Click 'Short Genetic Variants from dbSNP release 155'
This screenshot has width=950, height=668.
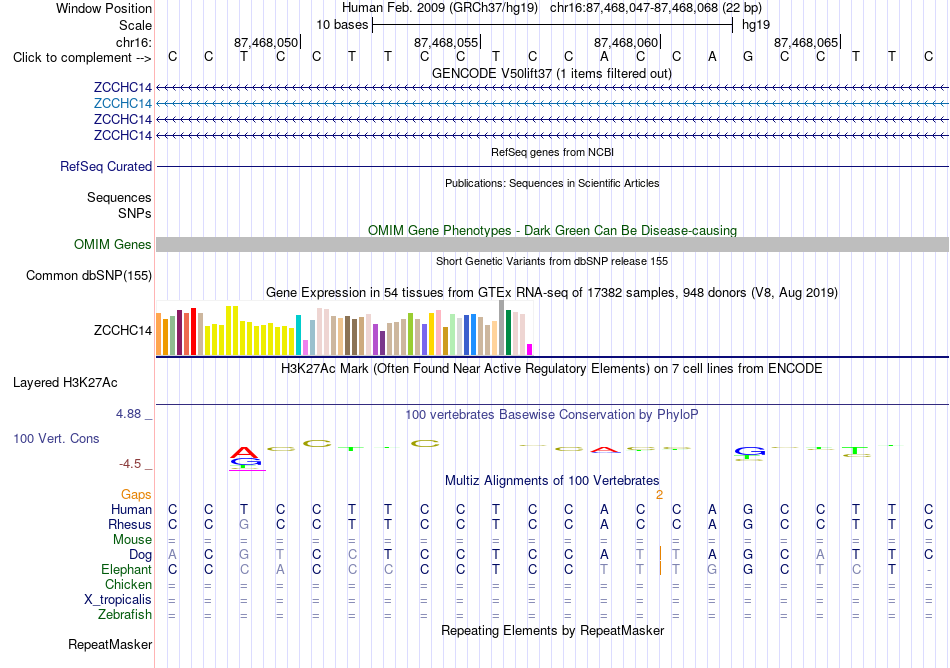(x=552, y=262)
